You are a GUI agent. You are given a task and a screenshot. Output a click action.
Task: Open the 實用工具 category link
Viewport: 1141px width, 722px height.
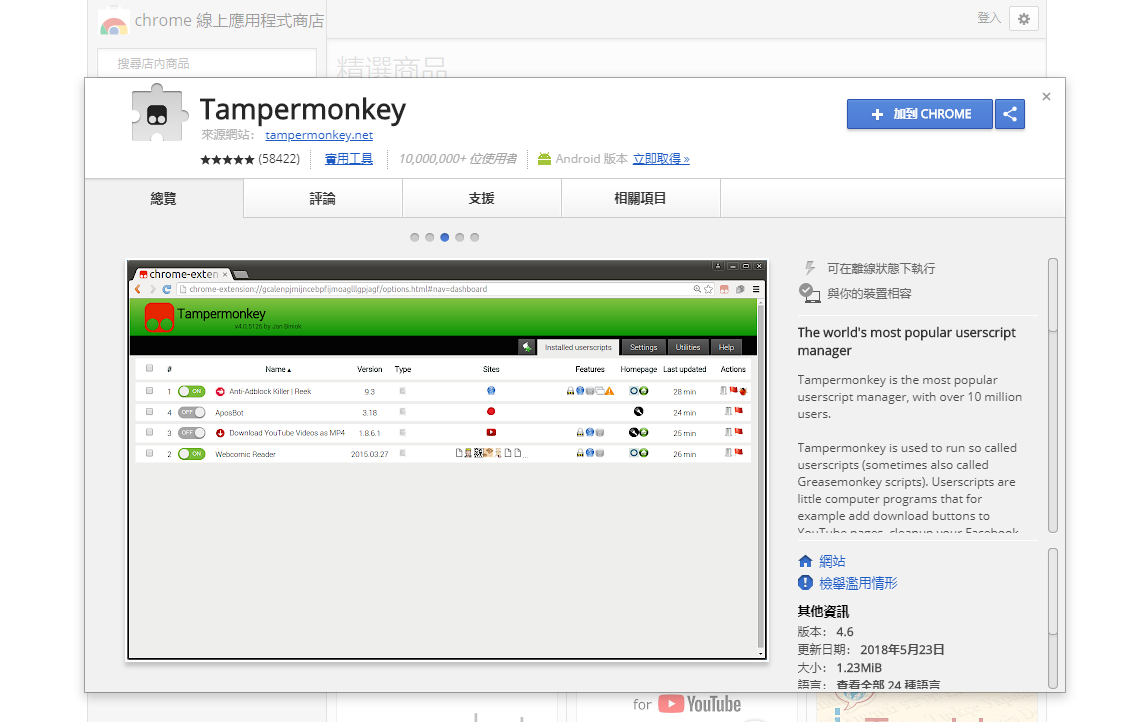tap(349, 159)
